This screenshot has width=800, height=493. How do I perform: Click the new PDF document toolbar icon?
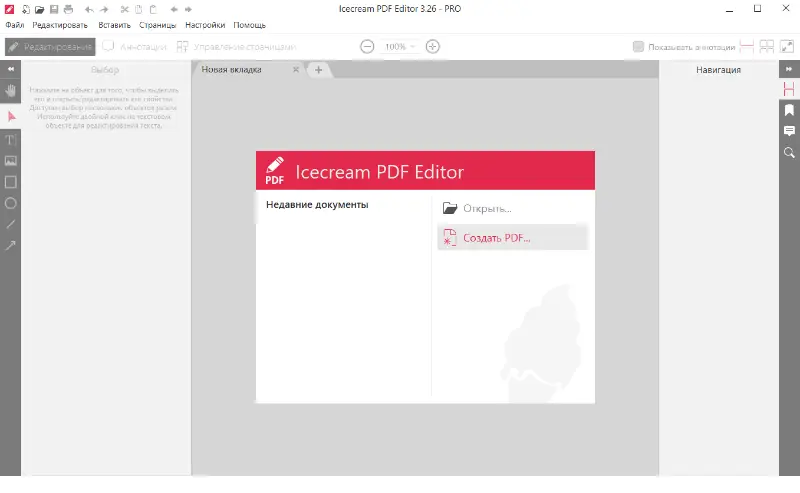pos(26,9)
